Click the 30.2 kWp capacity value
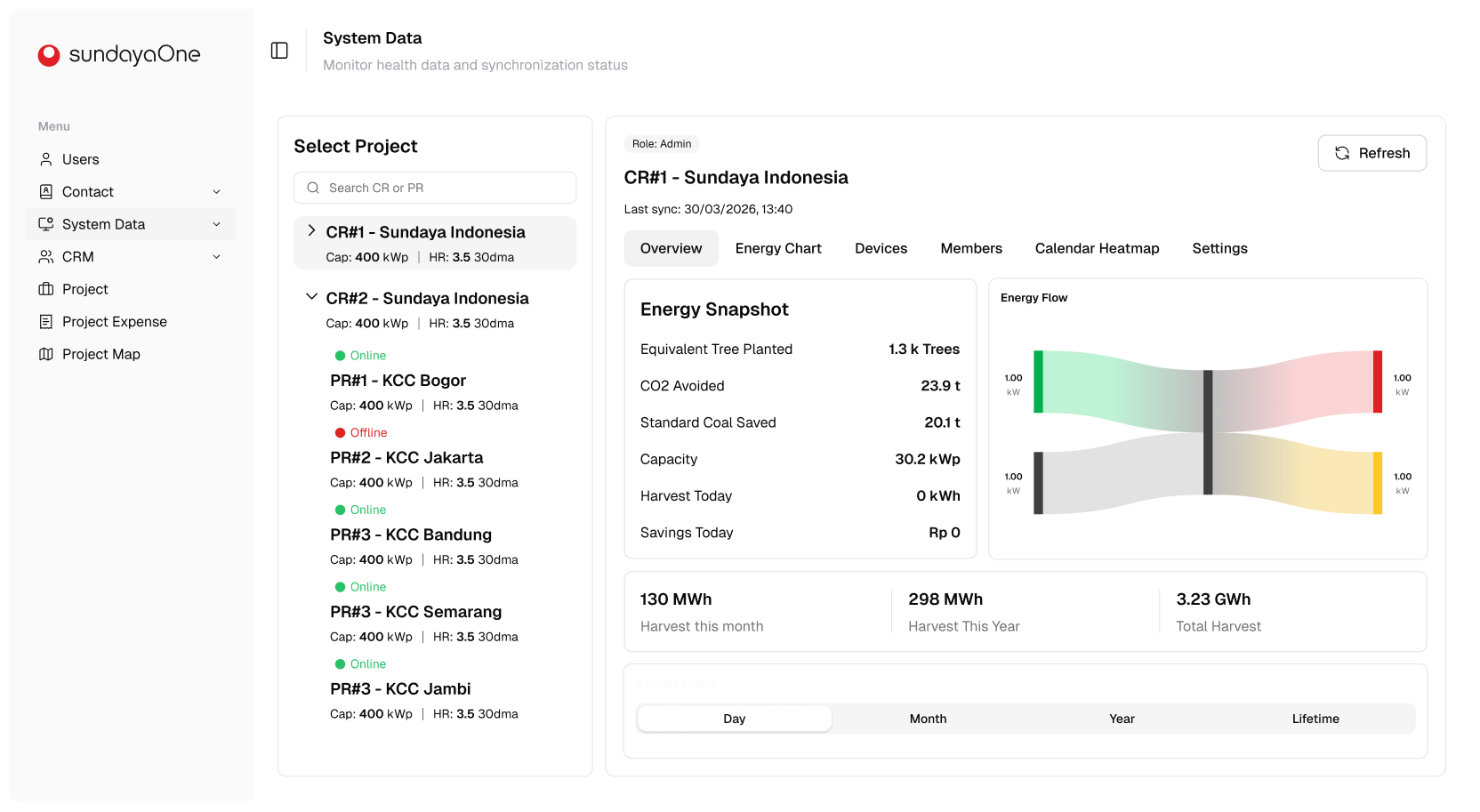The height and width of the screenshot is (812, 1480). 928,459
